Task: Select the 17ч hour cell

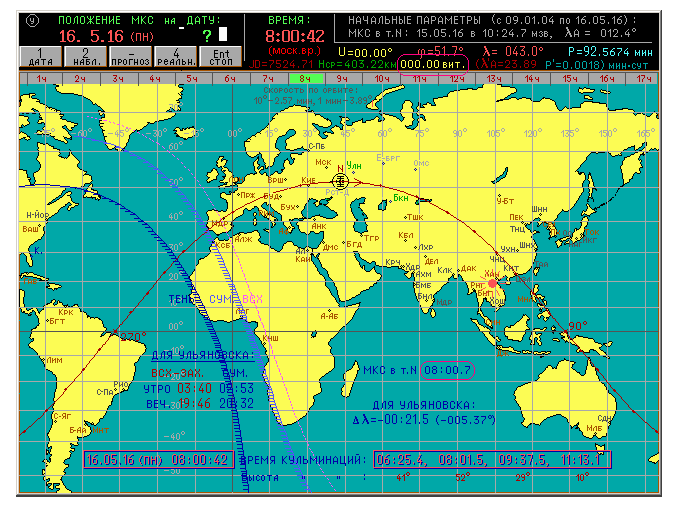Action: click(x=643, y=78)
